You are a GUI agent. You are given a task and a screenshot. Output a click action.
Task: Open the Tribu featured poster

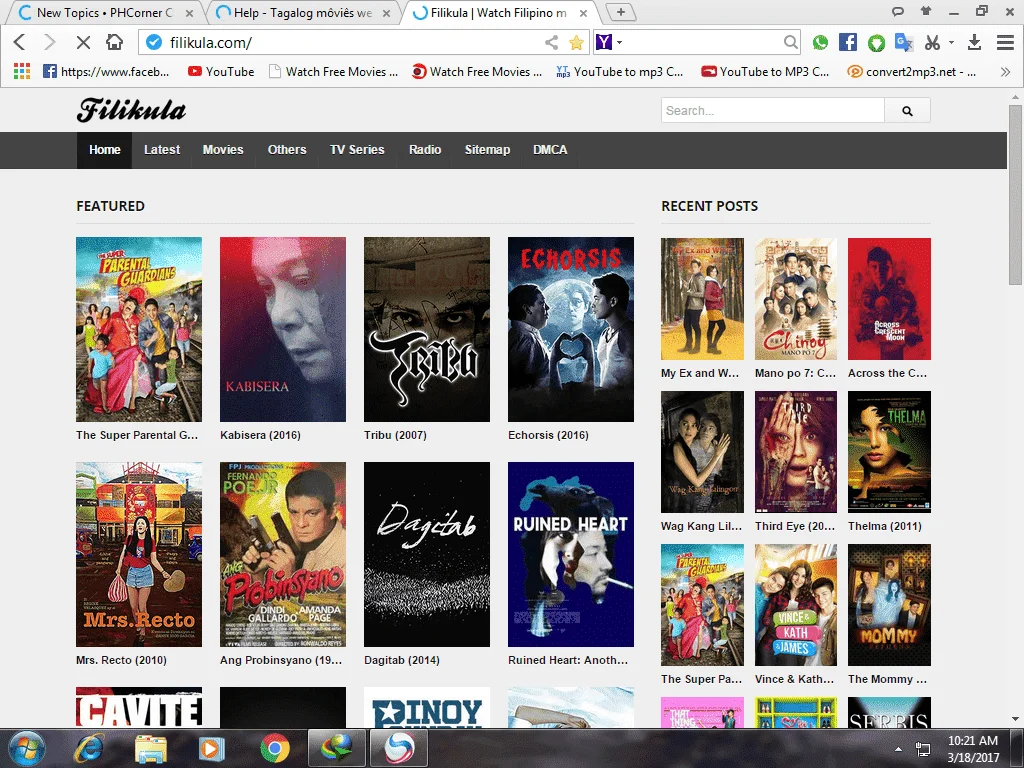coord(426,329)
